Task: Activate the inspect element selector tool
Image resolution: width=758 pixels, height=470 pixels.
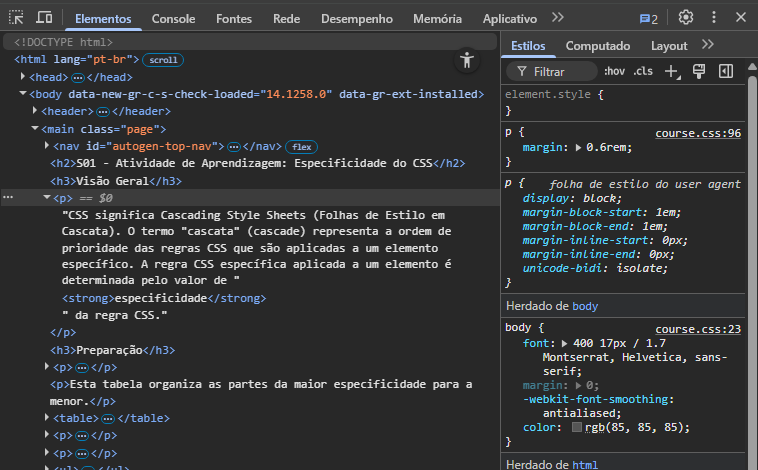Action: pos(16,18)
